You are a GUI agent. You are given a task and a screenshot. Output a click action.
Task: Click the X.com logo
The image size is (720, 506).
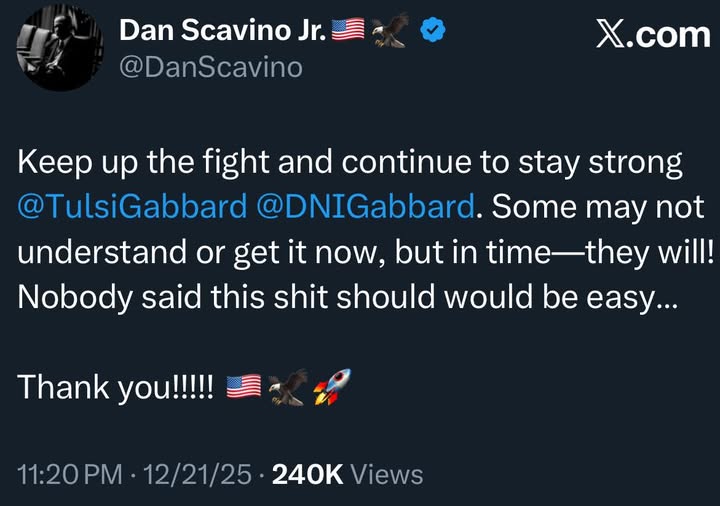click(x=652, y=35)
